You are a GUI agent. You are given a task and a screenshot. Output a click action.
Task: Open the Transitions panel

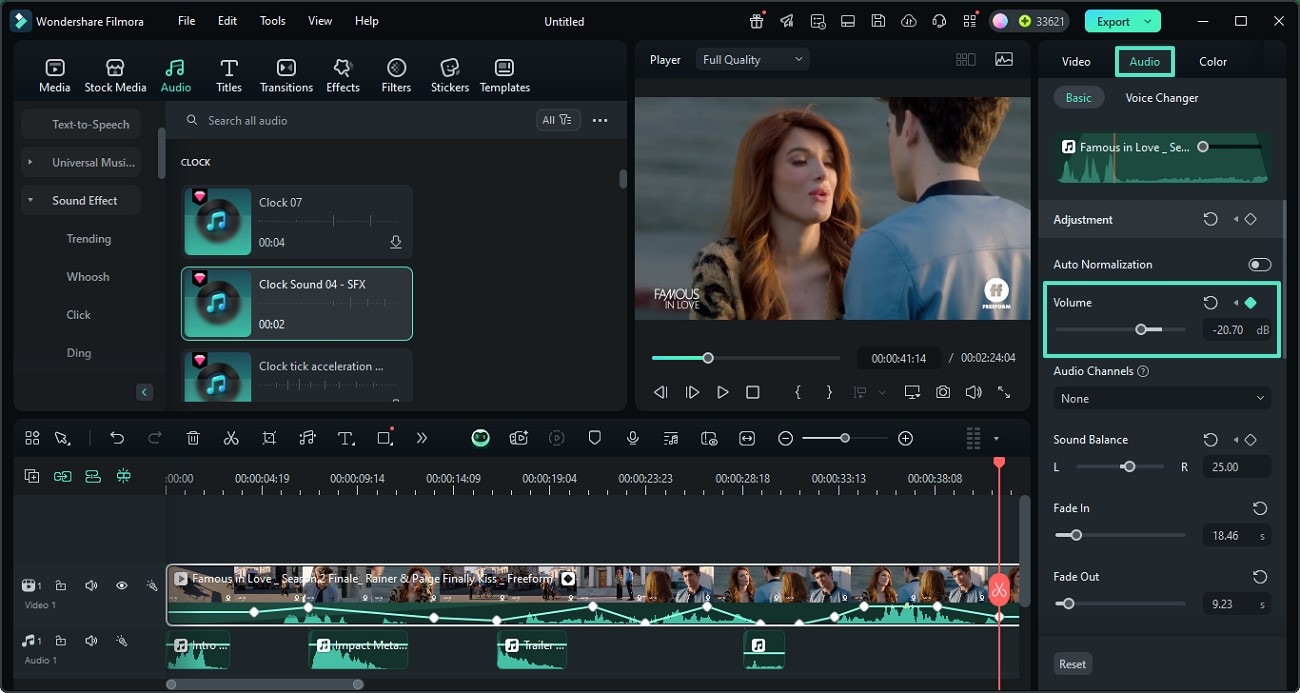click(286, 76)
